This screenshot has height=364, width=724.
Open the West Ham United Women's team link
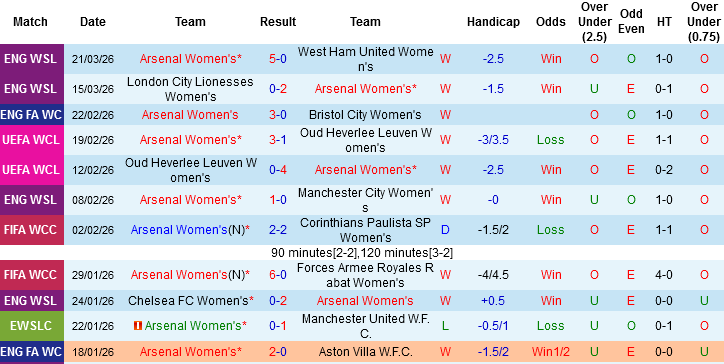pos(365,59)
